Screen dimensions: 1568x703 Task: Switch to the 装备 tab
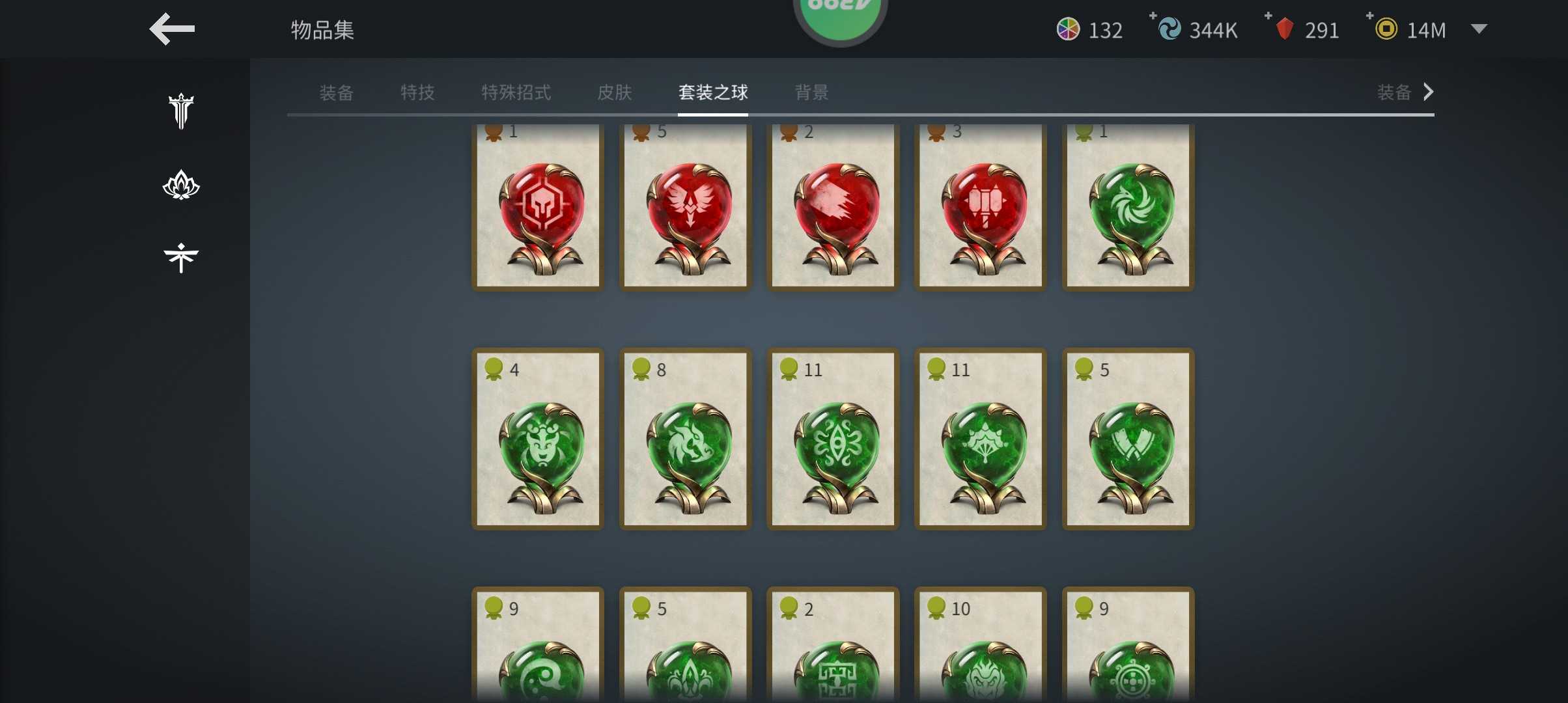point(336,92)
